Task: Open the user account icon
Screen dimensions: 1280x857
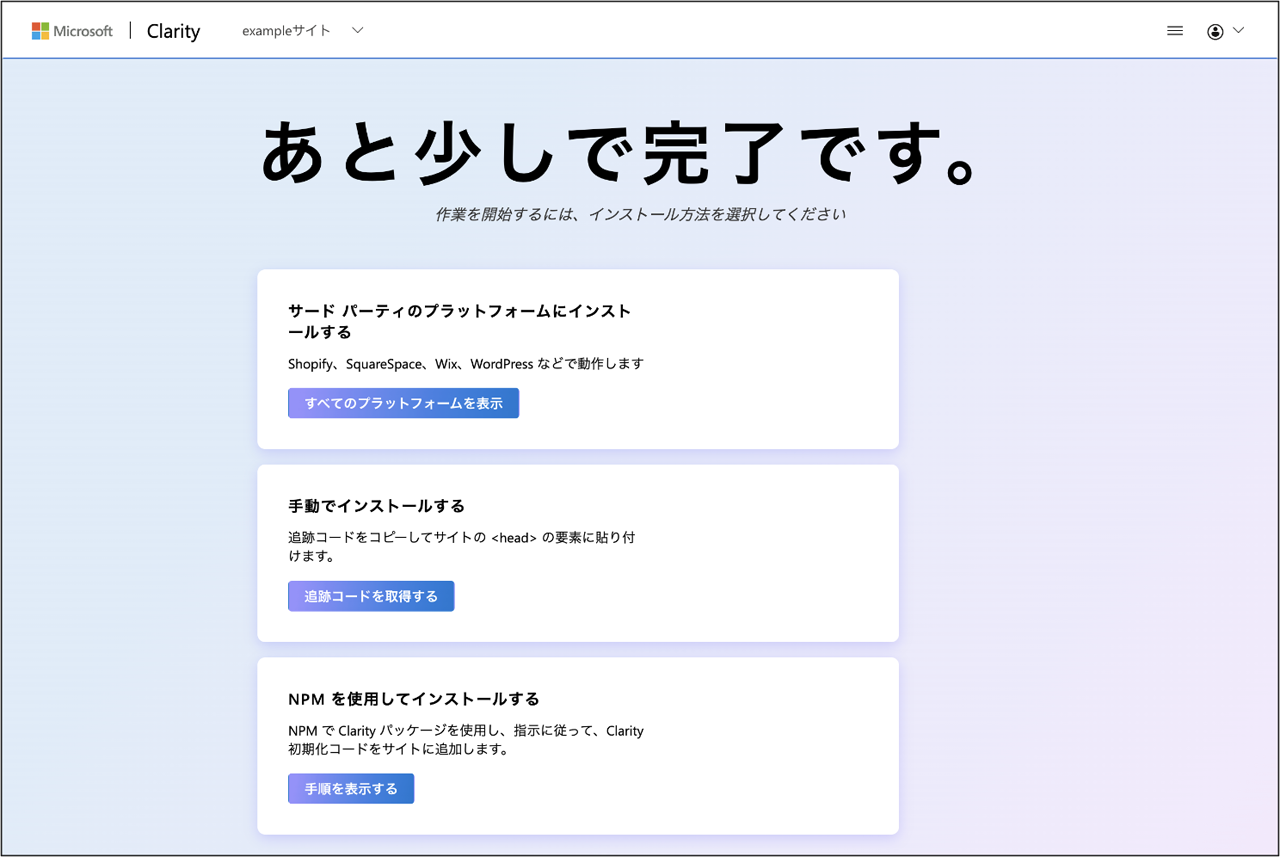Action: pyautogui.click(x=1215, y=31)
